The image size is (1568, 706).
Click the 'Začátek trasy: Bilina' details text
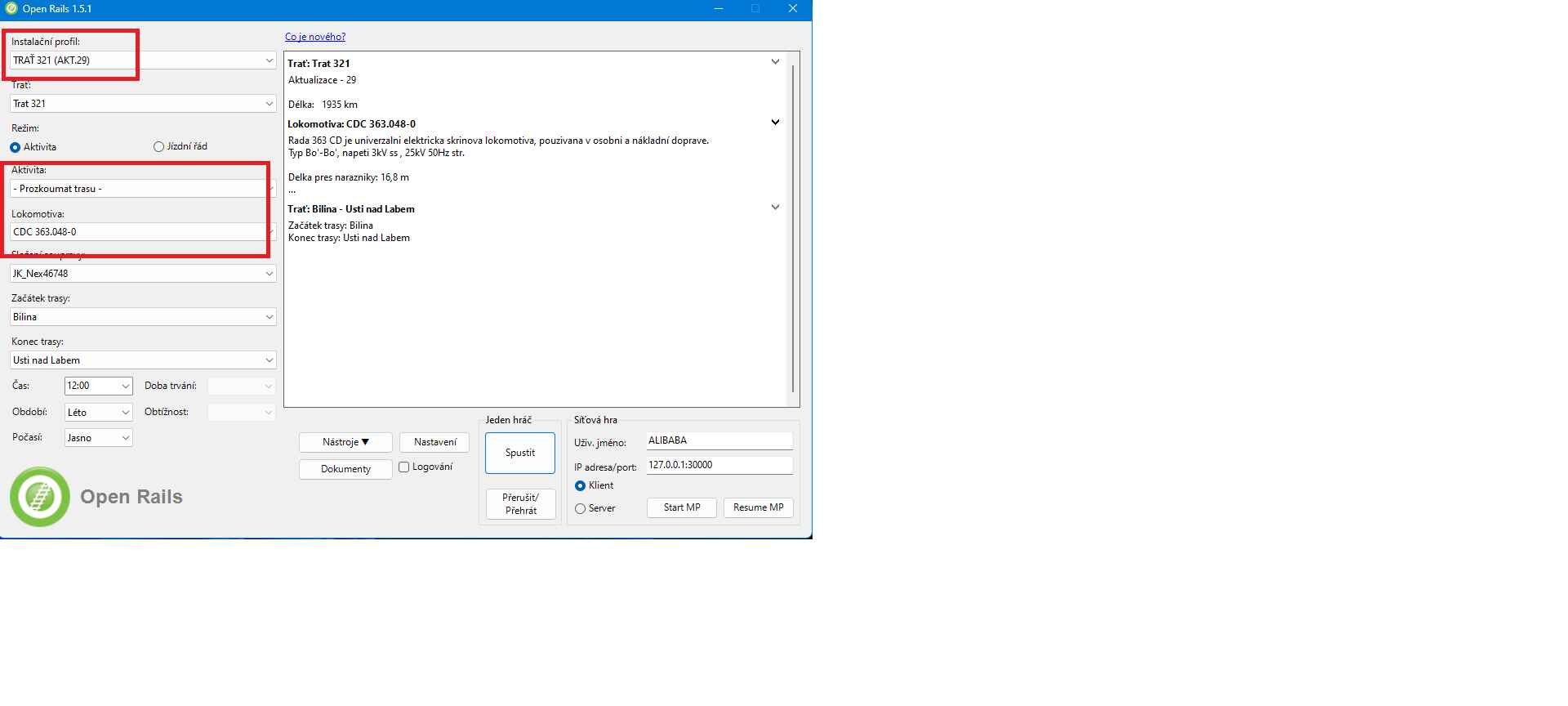pos(331,226)
